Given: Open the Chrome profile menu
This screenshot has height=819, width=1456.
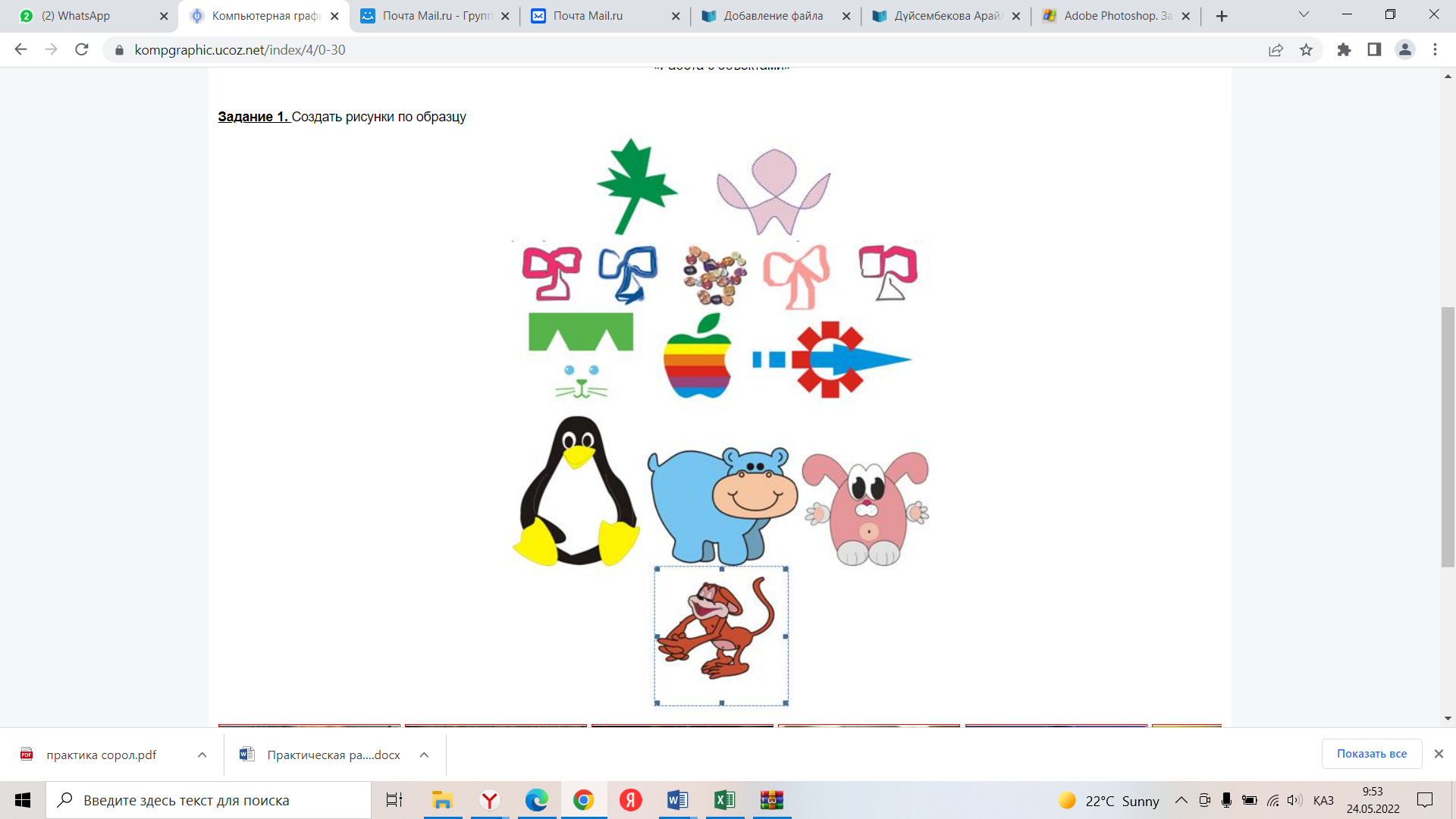Looking at the screenshot, I should (x=1404, y=50).
